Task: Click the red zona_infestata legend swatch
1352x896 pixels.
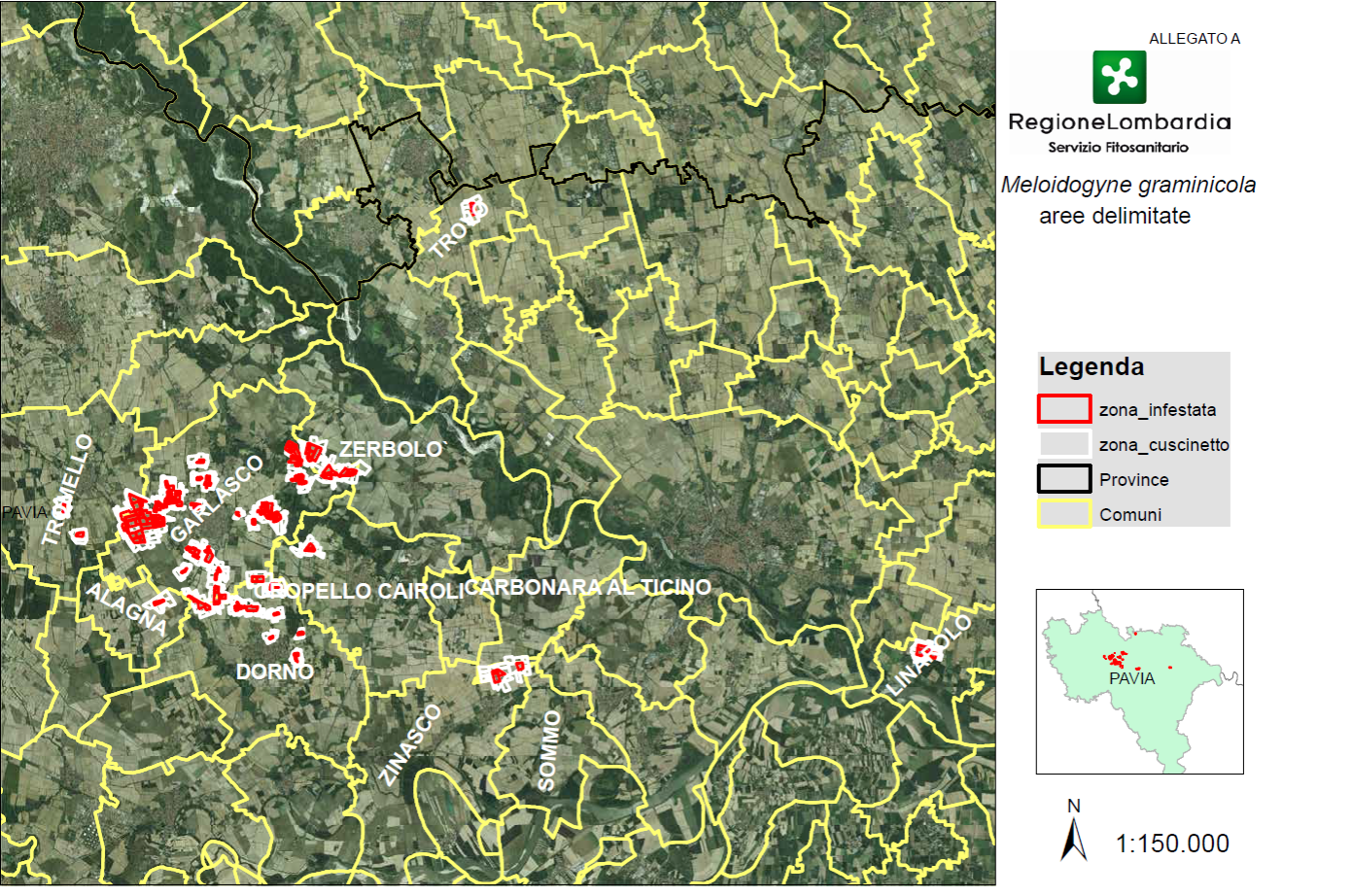Action: coord(1064,409)
